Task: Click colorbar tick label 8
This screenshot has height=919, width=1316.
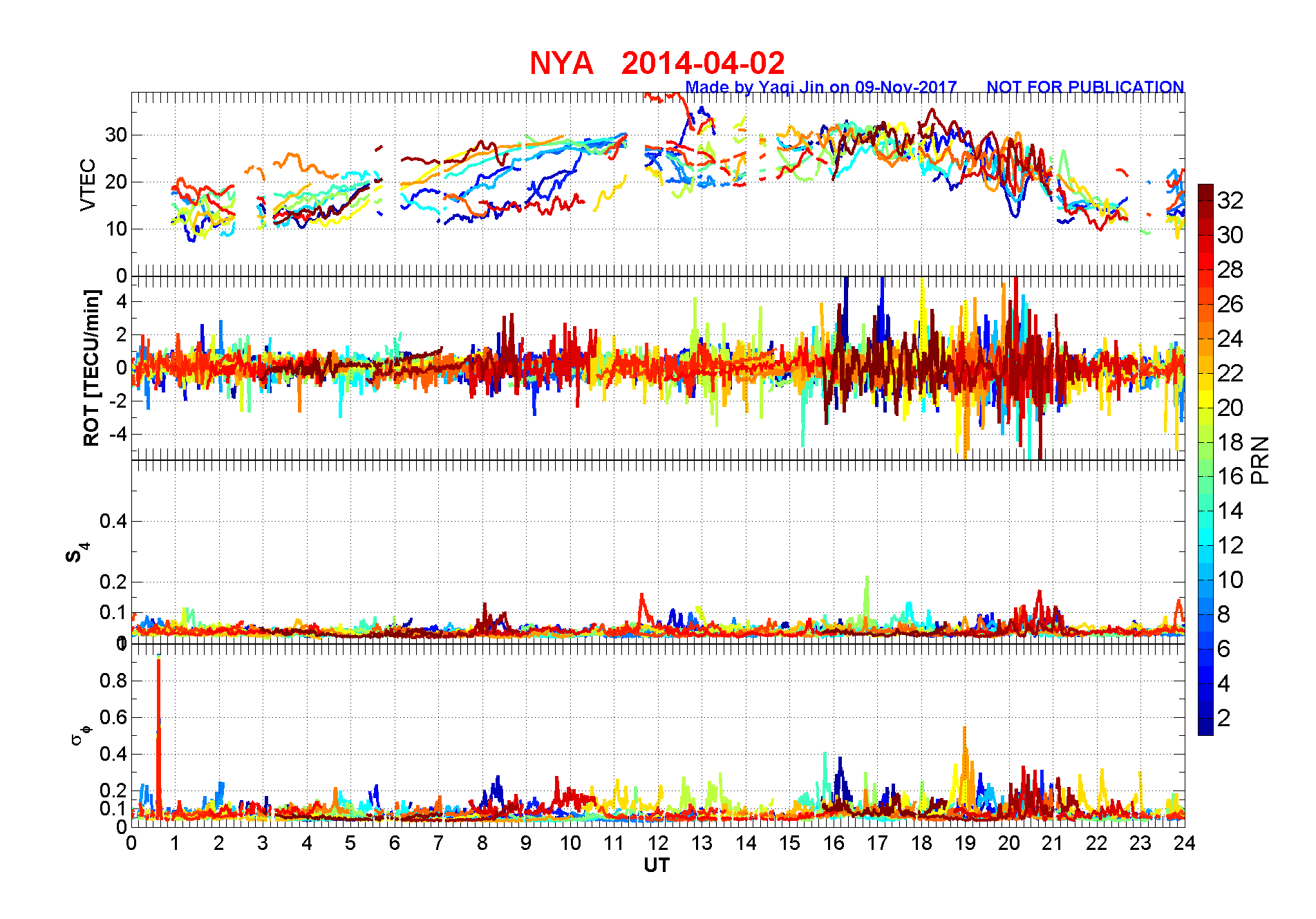Action: 1224,614
